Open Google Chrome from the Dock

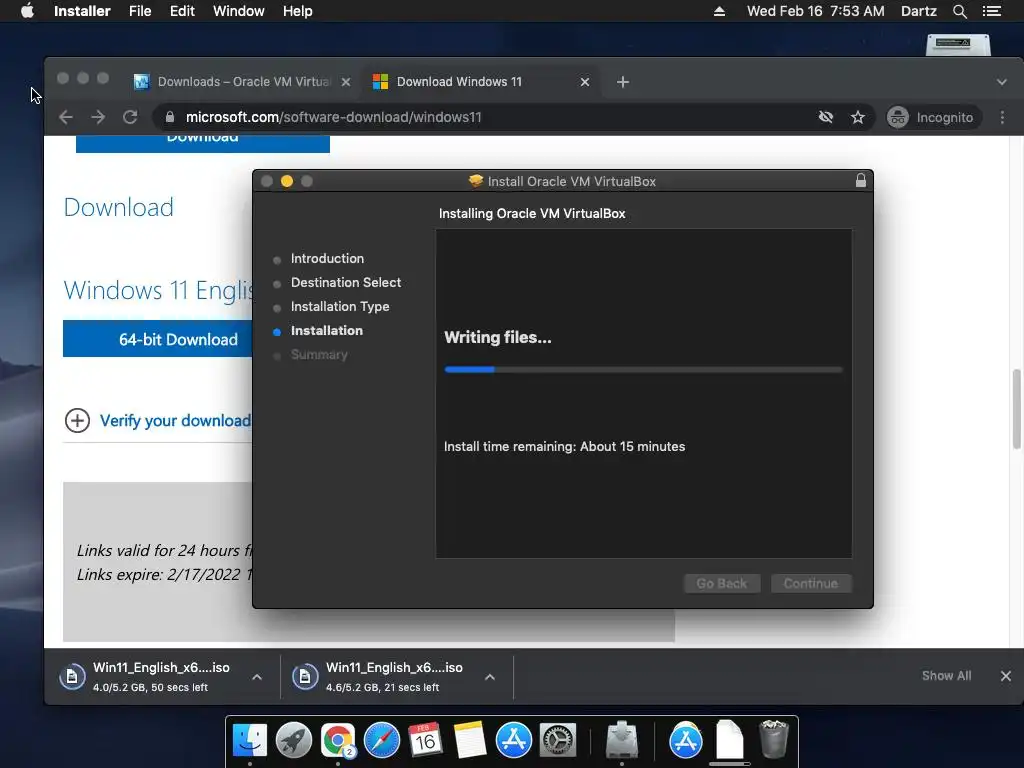coord(338,740)
